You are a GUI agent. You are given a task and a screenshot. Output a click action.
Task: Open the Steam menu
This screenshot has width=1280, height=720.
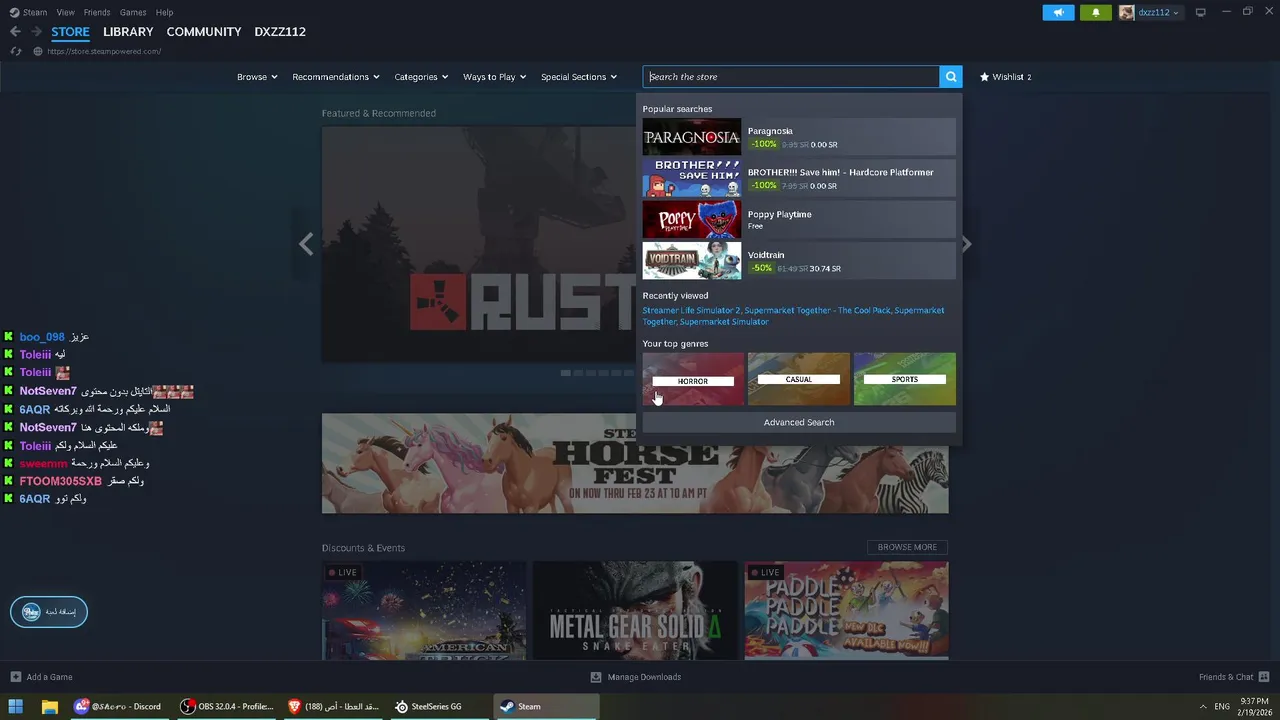(35, 12)
